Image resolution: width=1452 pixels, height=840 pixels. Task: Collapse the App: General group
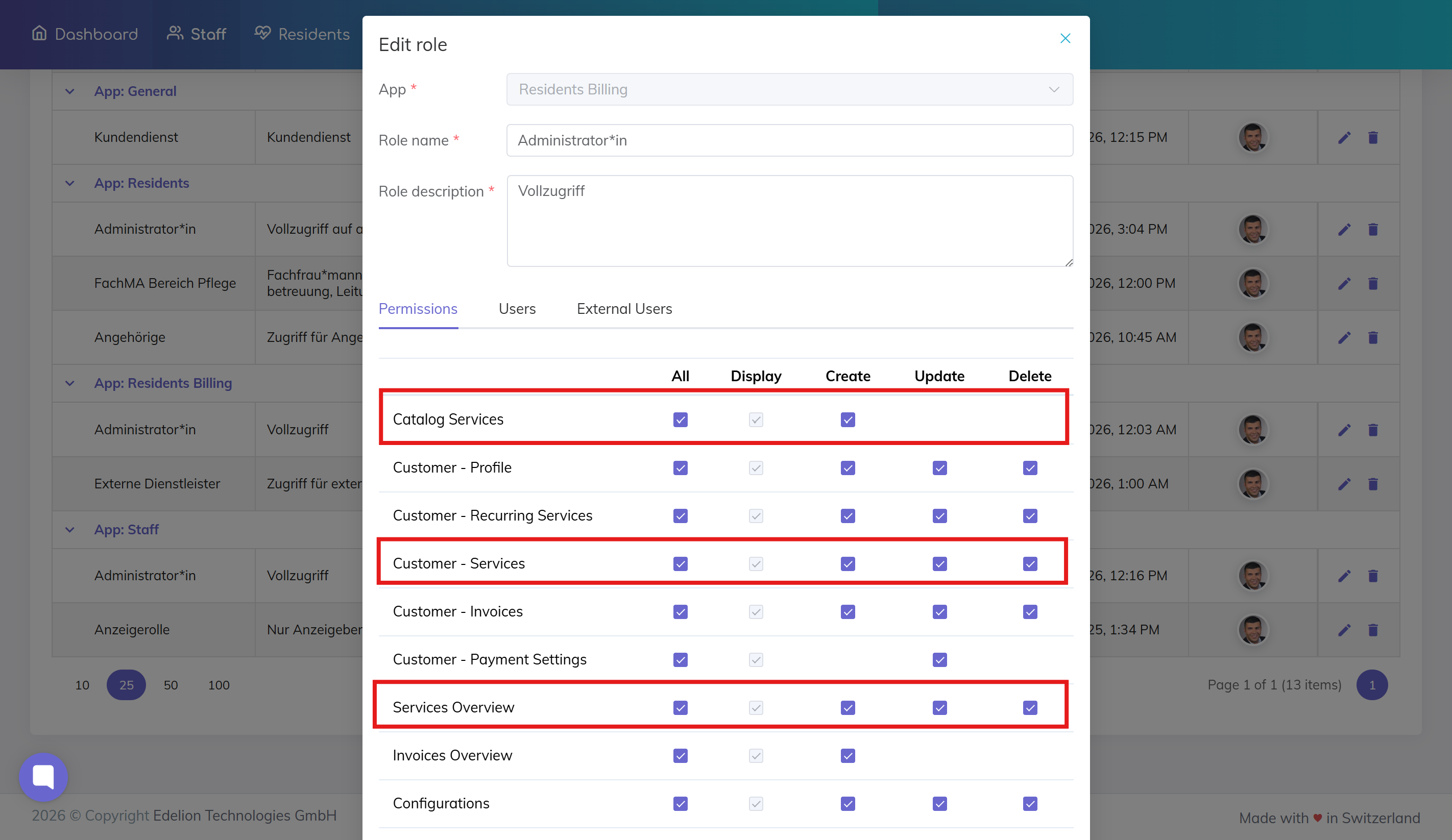(x=70, y=91)
